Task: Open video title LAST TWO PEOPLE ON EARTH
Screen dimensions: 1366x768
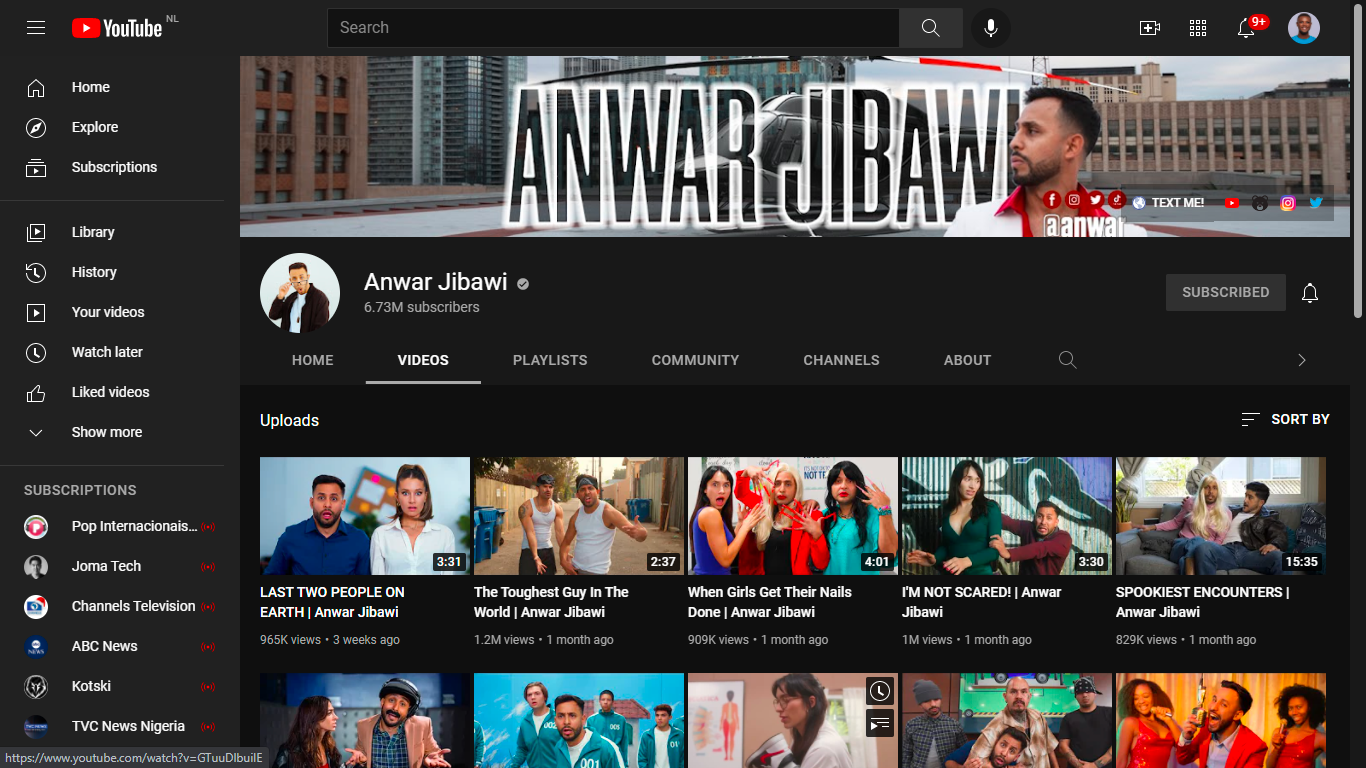Action: pos(332,602)
